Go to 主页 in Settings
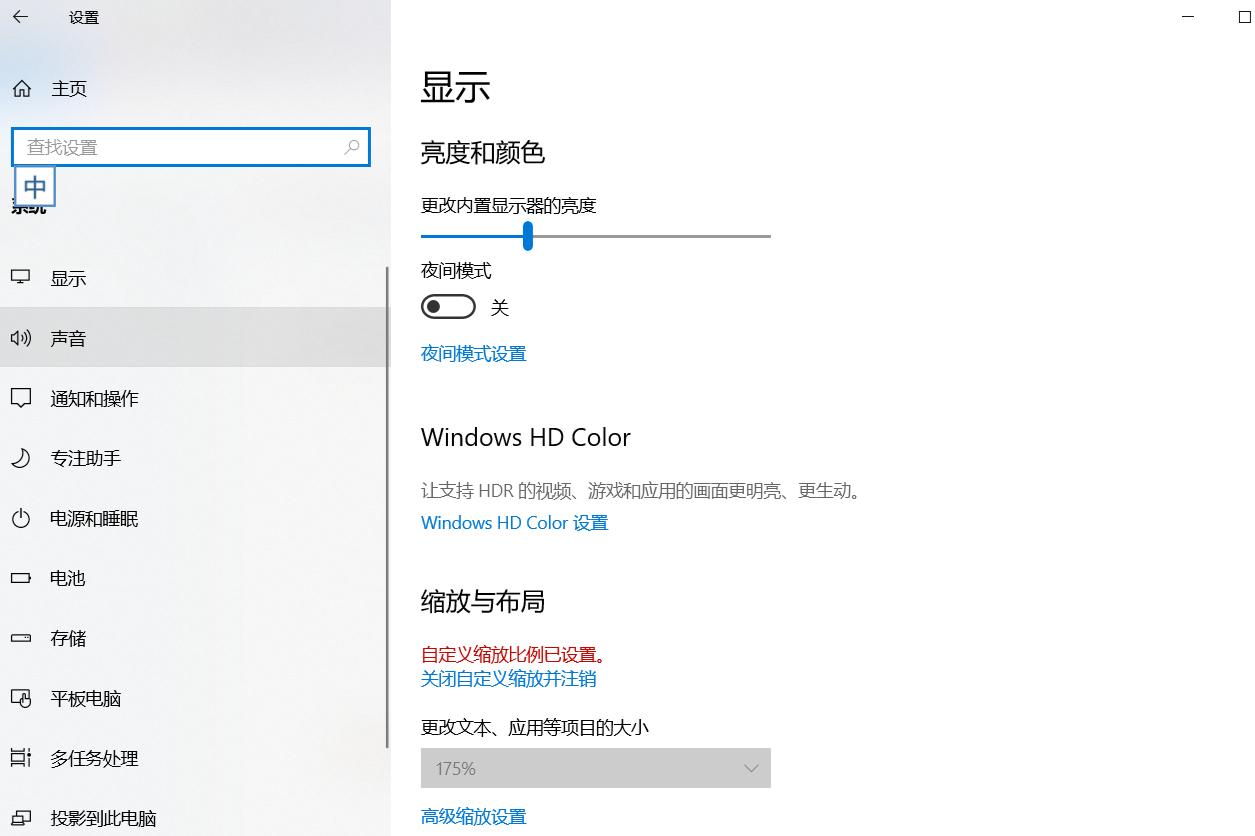 pyautogui.click(x=68, y=88)
